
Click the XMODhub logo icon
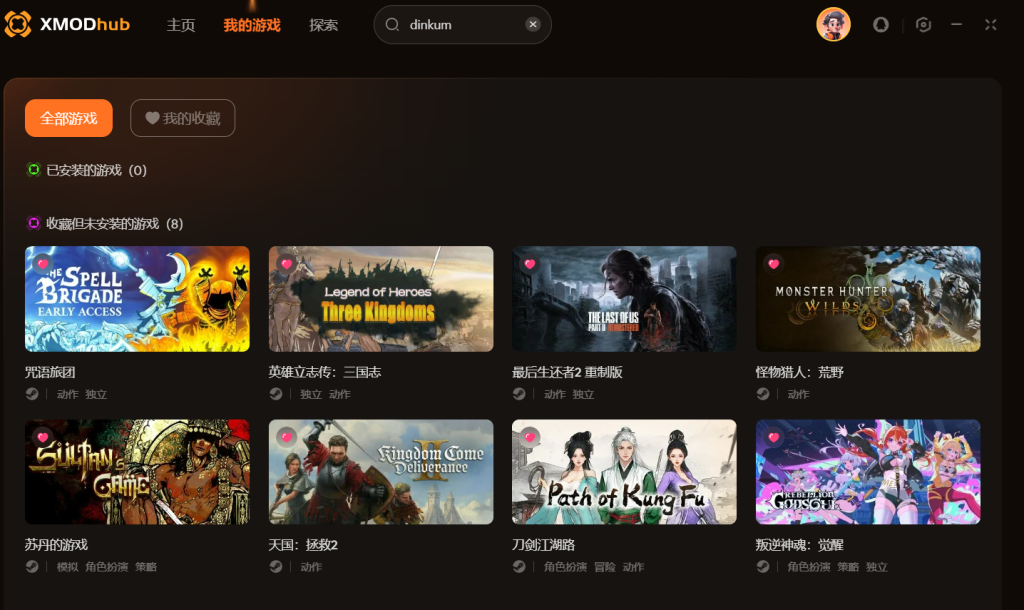[18, 24]
